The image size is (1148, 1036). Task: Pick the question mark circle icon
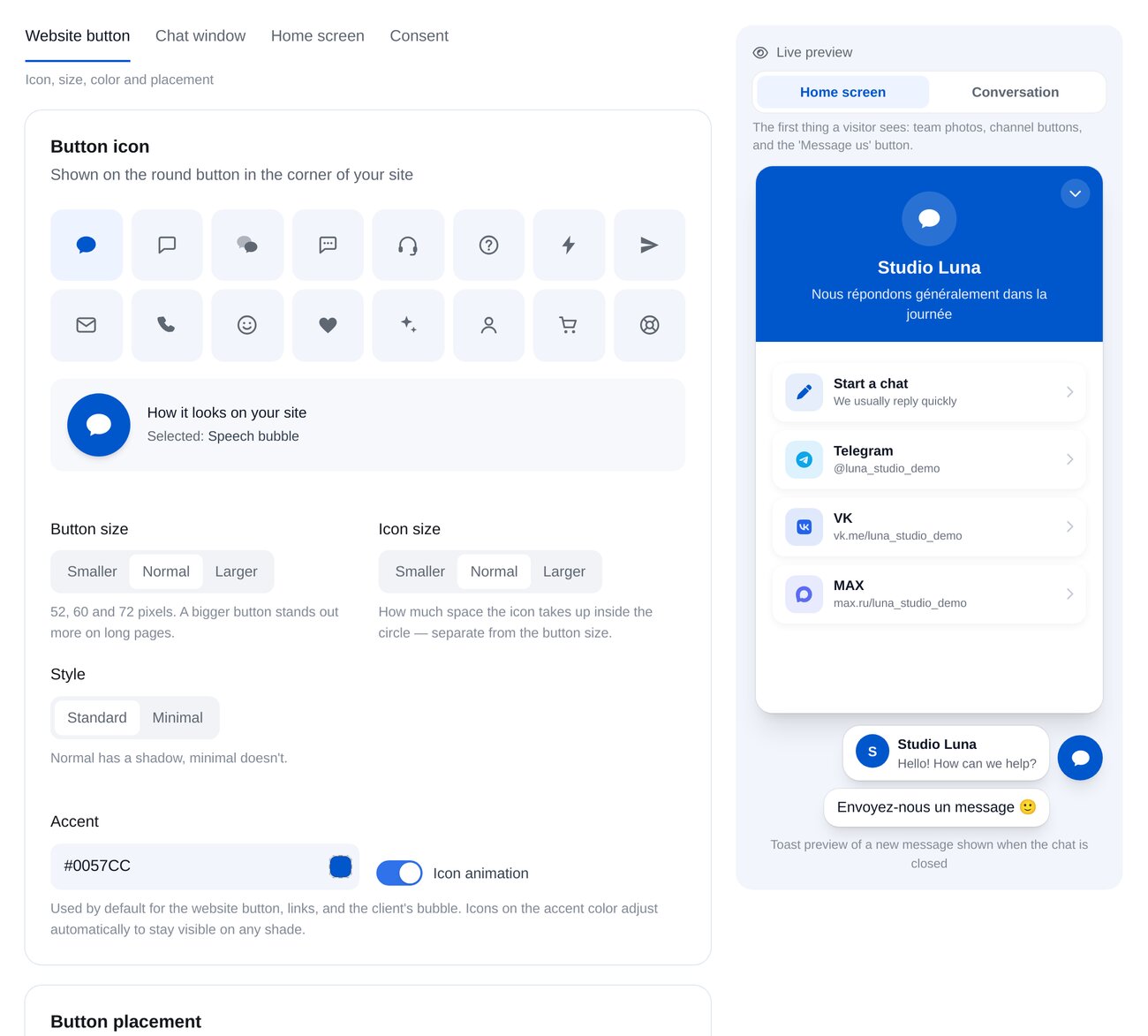[x=488, y=245]
